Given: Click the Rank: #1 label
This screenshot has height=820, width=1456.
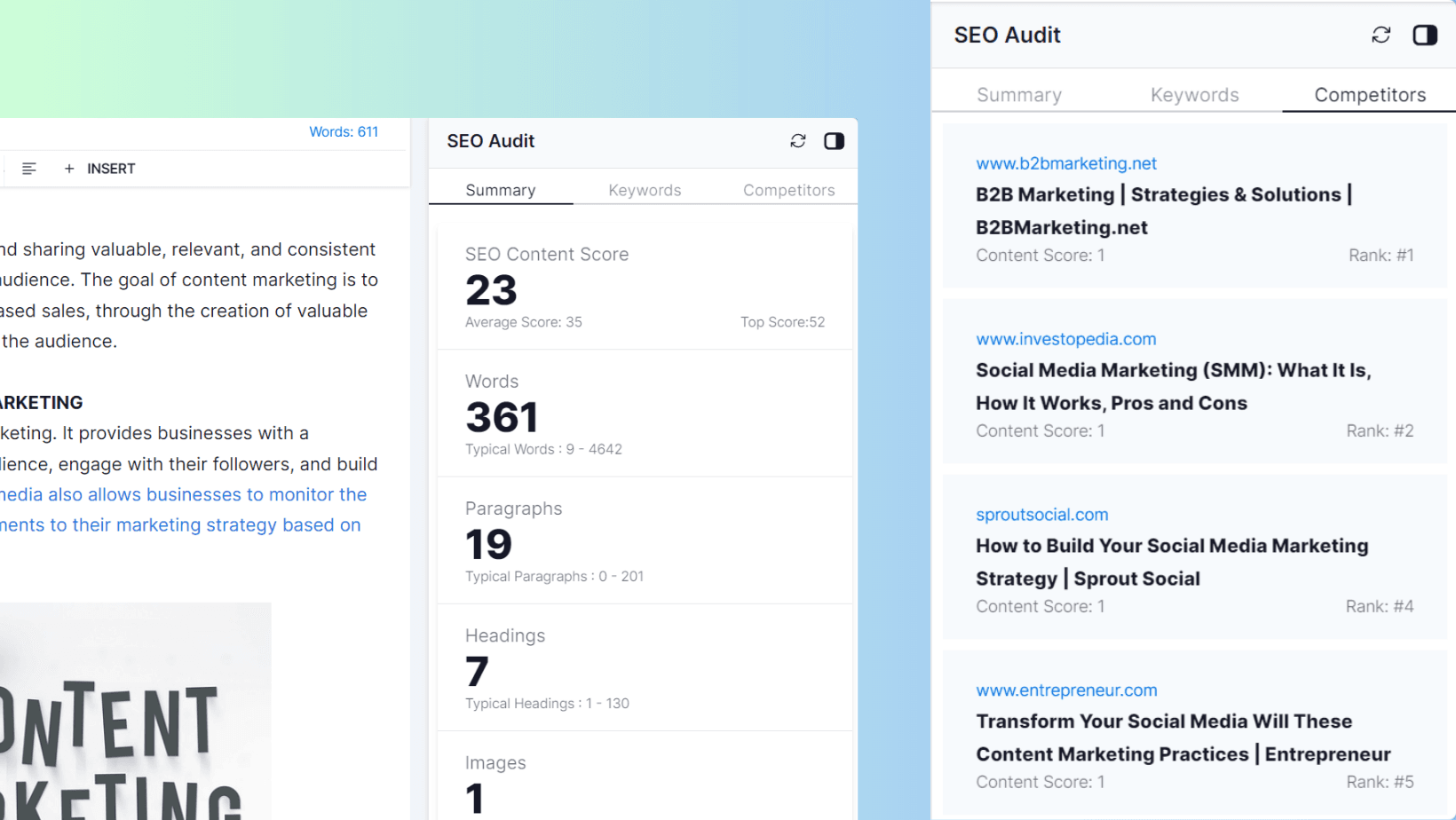Looking at the screenshot, I should [x=1381, y=256].
